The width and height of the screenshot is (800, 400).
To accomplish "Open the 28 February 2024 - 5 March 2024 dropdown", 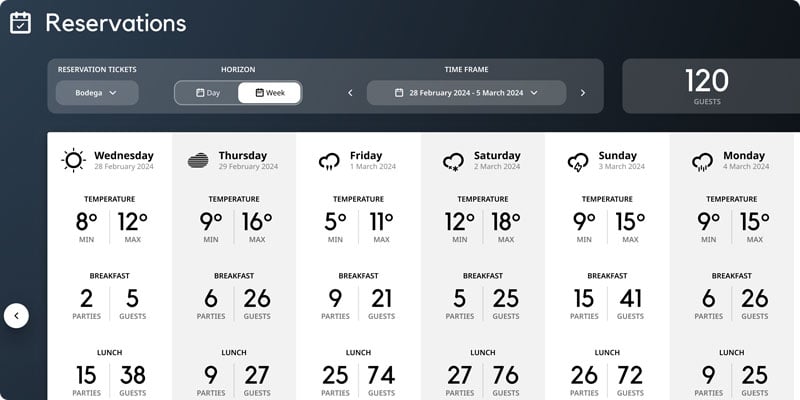I will click(466, 93).
